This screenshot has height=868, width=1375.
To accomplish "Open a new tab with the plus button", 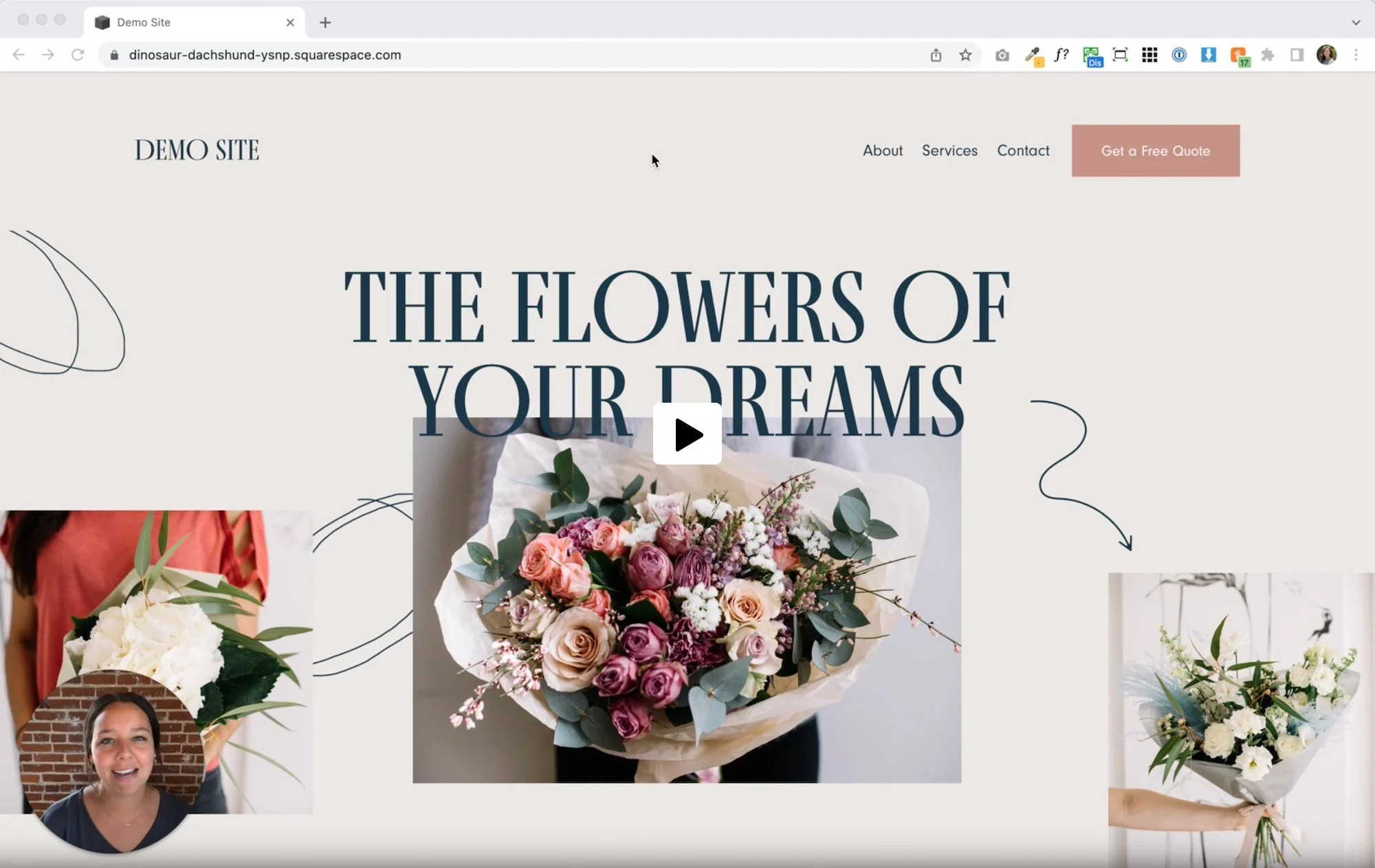I will (325, 22).
